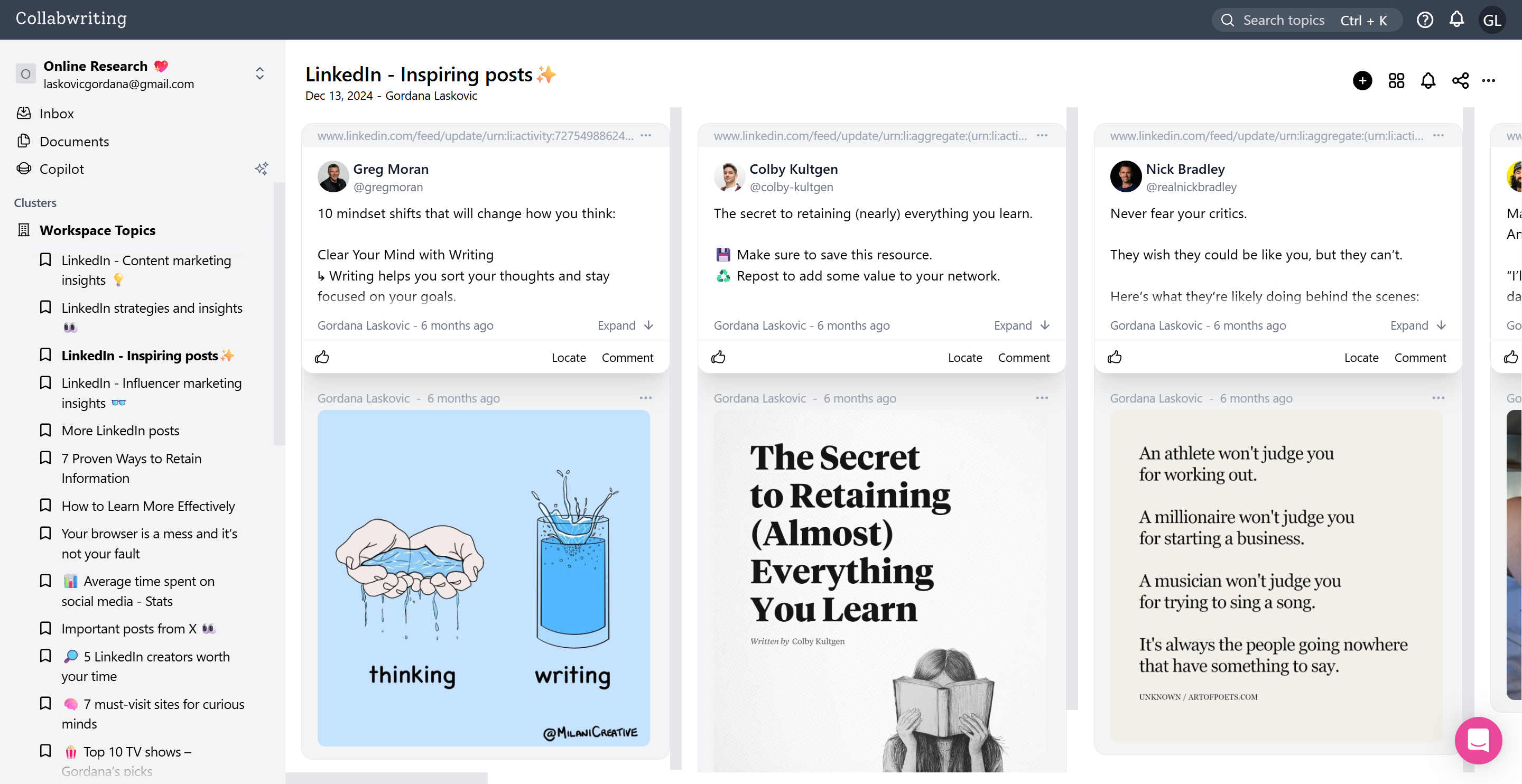This screenshot has height=784, width=1522.
Task: Select LinkedIn - Influencer marketing insights topic
Action: pyautogui.click(x=151, y=393)
